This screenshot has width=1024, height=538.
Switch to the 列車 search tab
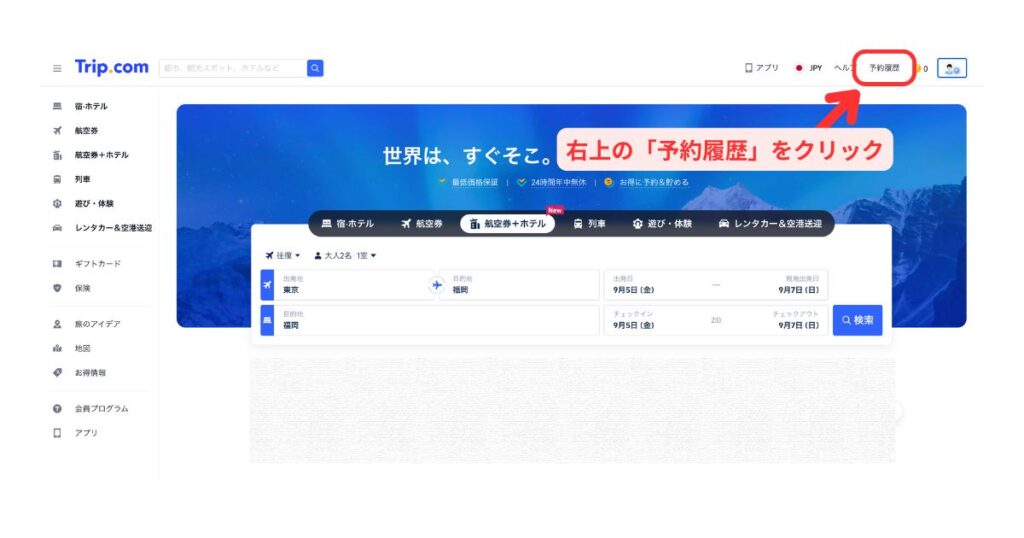click(590, 223)
